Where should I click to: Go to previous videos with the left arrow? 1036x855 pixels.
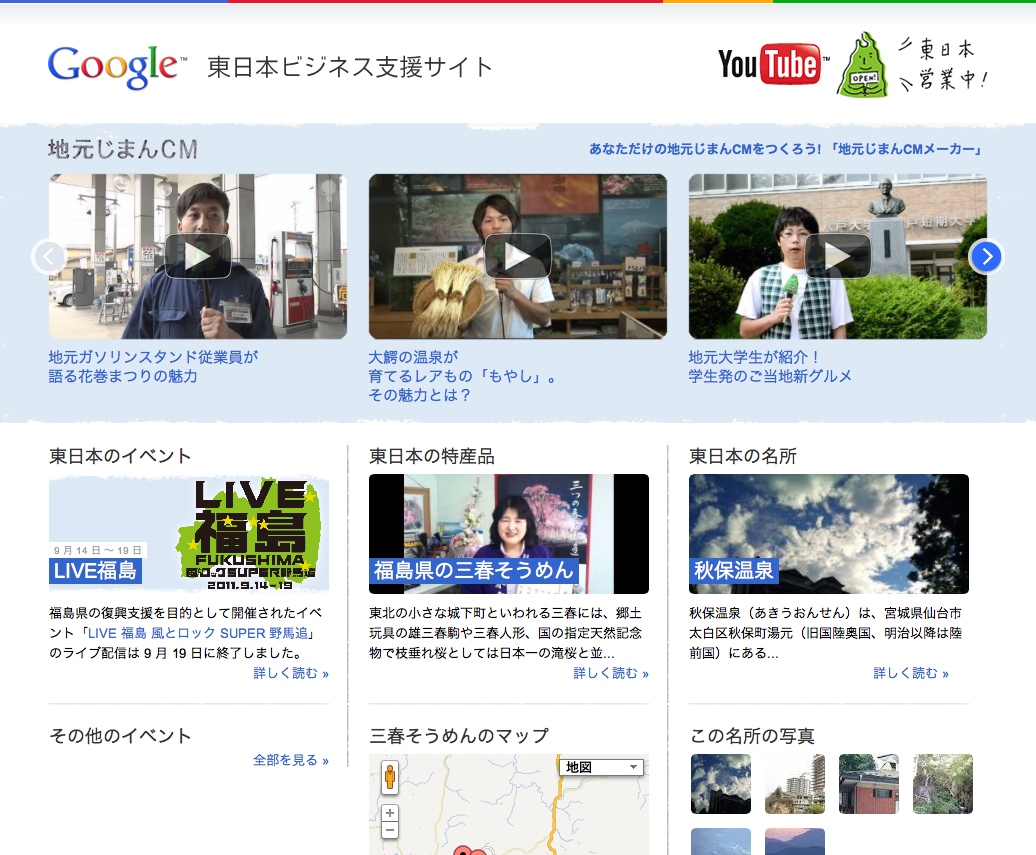coord(49,256)
